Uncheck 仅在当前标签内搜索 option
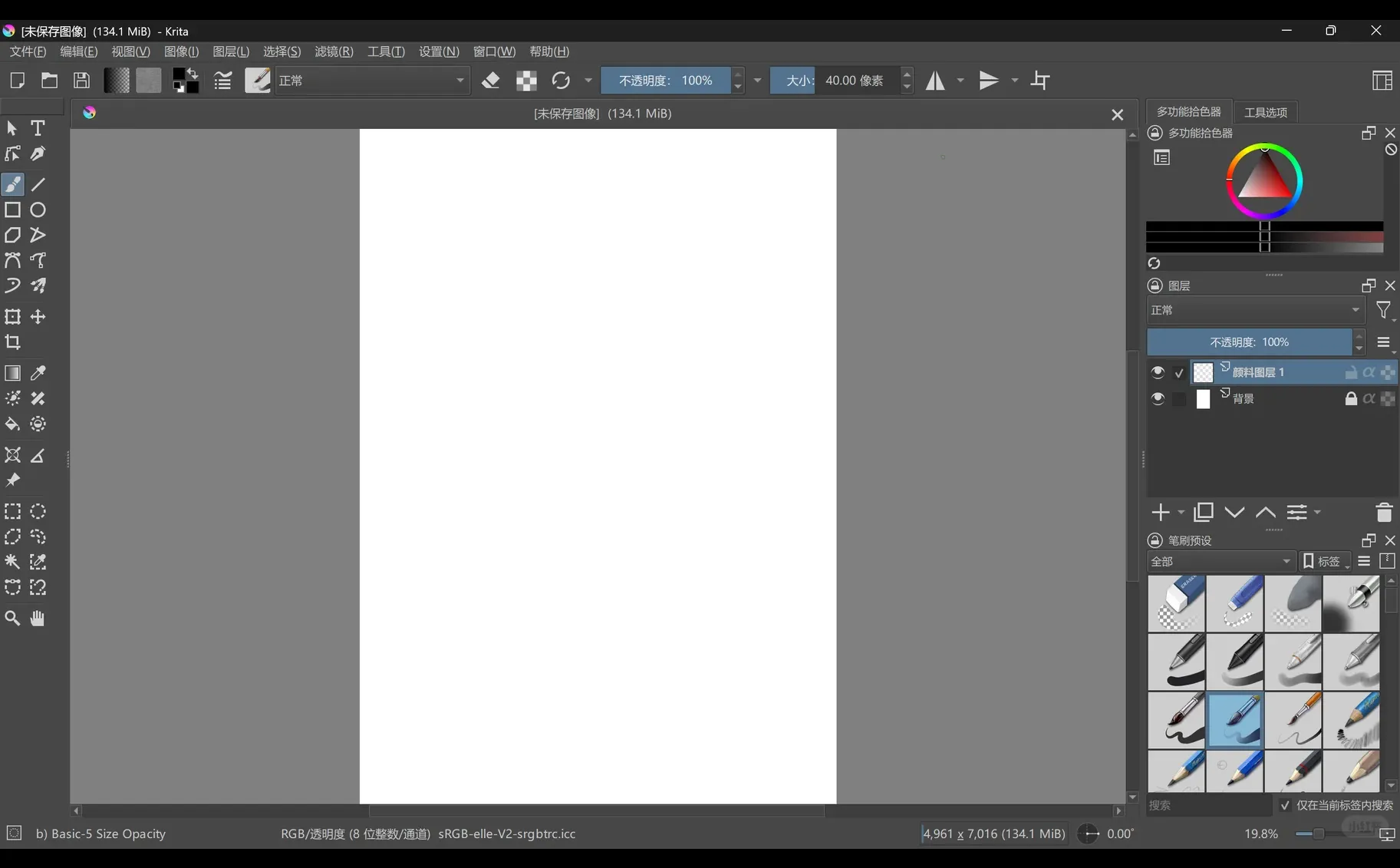This screenshot has height=868, width=1400. pyautogui.click(x=1285, y=806)
